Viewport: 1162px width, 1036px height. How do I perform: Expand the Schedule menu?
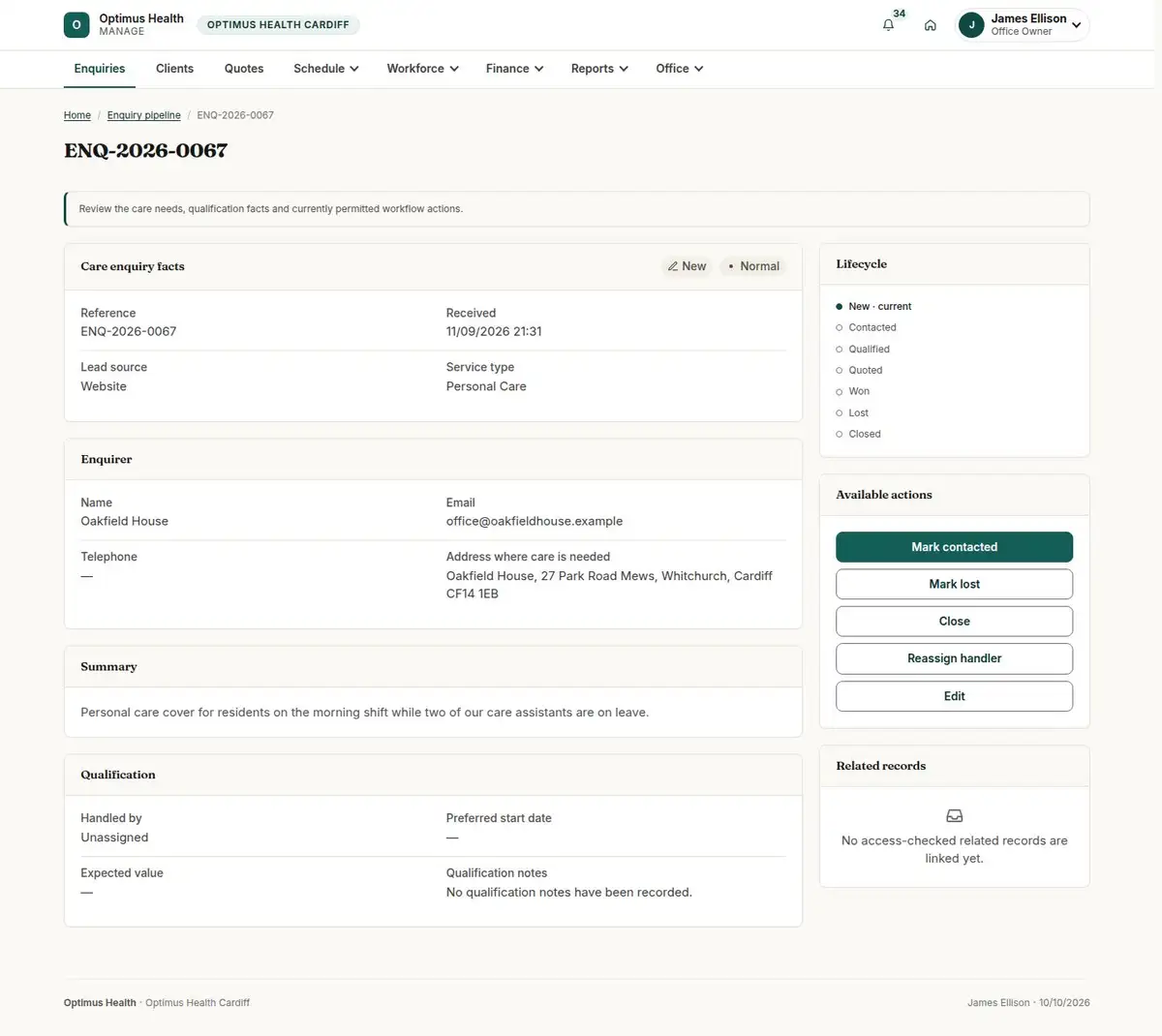pyautogui.click(x=326, y=69)
